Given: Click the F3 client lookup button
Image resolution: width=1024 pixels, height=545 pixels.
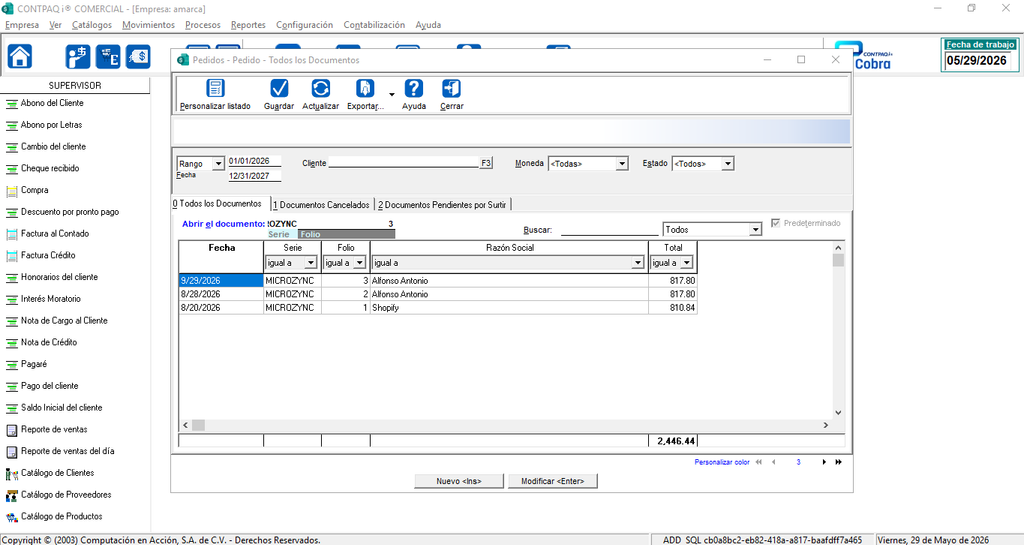Looking at the screenshot, I should click(x=486, y=163).
